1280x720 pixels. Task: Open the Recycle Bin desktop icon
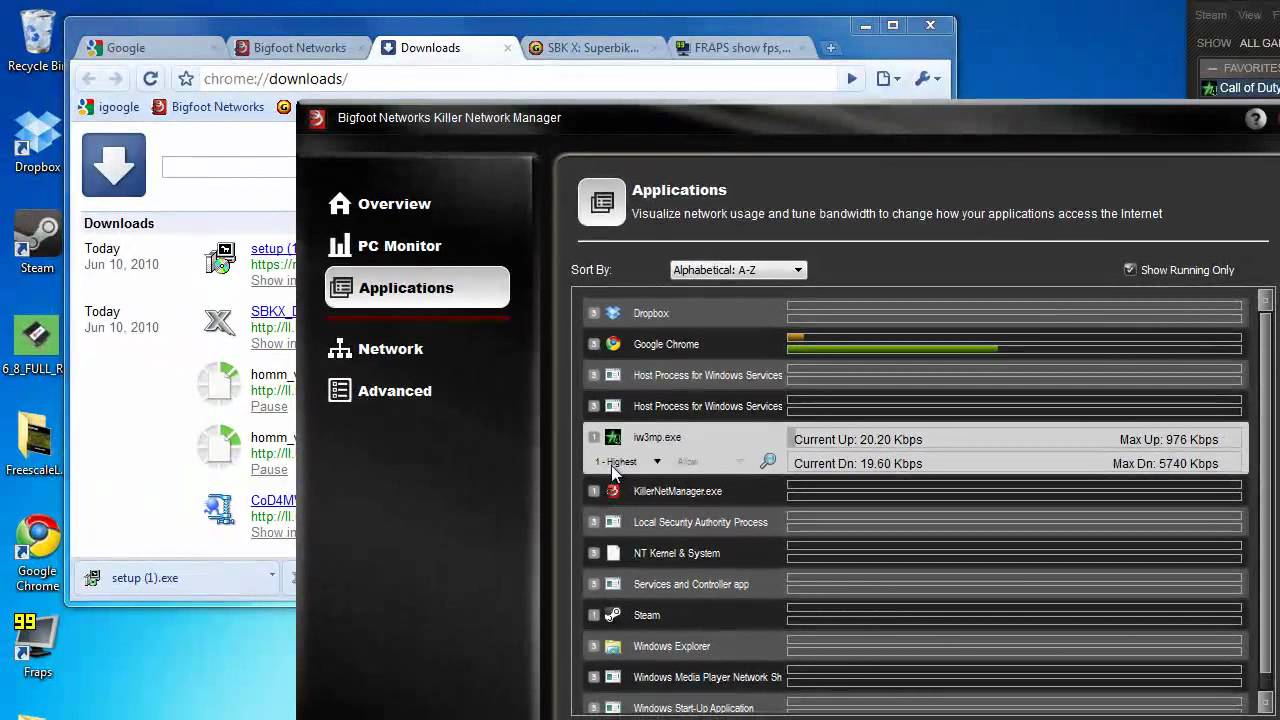click(x=36, y=41)
